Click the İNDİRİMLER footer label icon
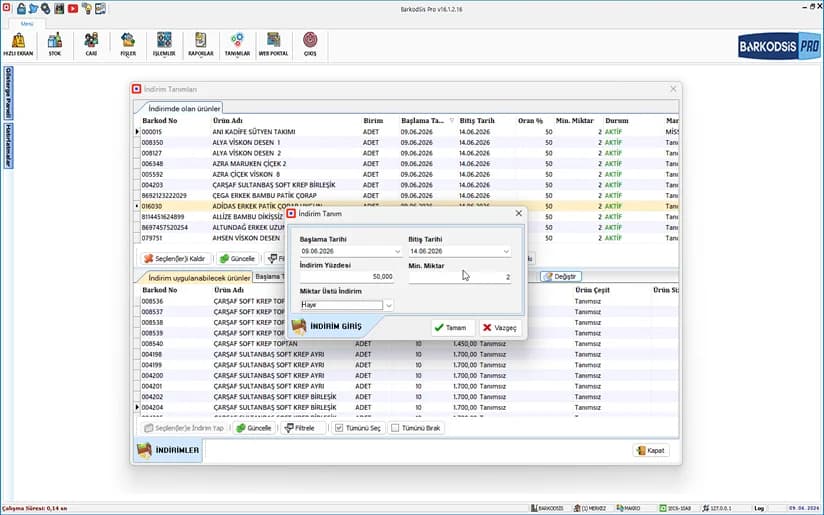The width and height of the screenshot is (824, 515). pyautogui.click(x=144, y=450)
